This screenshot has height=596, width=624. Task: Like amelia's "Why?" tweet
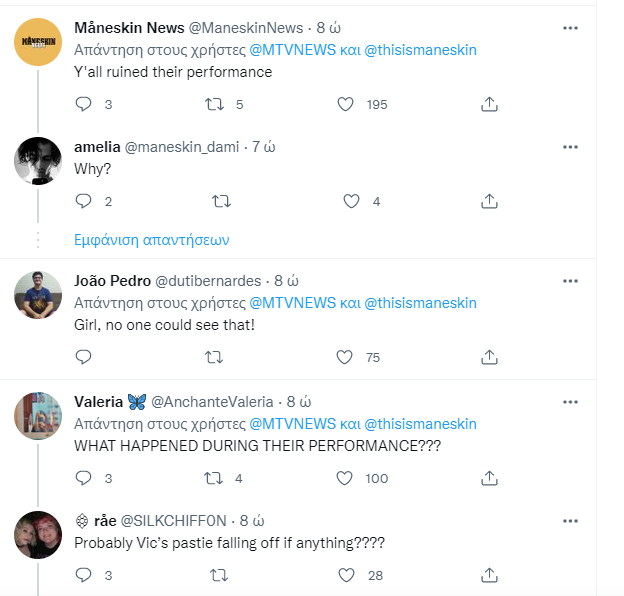[x=351, y=201]
